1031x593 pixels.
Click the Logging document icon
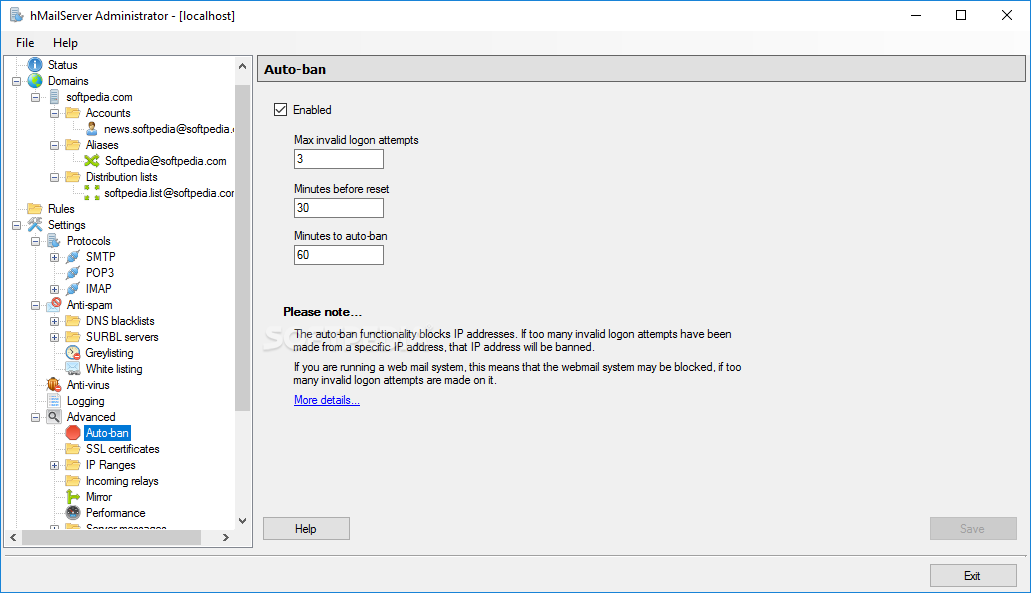coord(54,401)
